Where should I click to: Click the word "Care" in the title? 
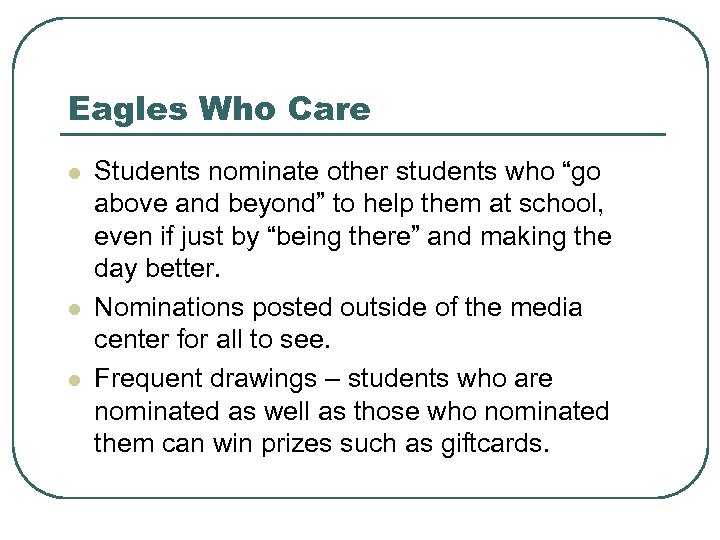click(x=331, y=109)
